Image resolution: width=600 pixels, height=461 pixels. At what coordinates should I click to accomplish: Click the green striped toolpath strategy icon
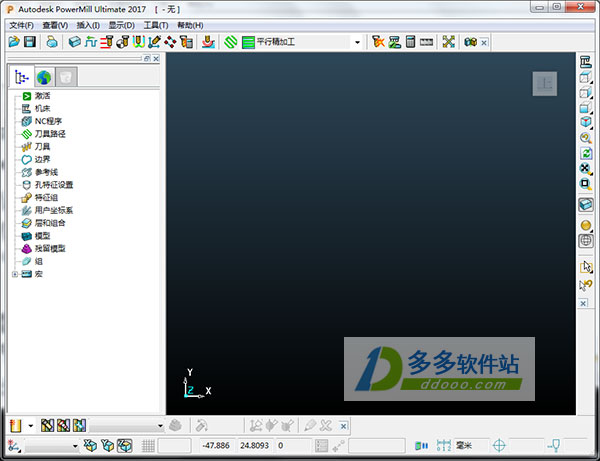click(x=248, y=42)
